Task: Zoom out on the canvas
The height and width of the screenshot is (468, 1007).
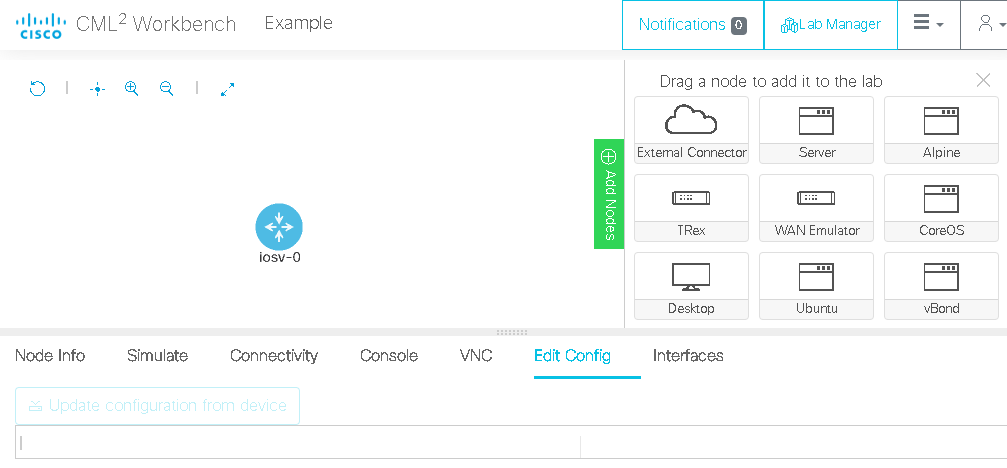Action: [166, 89]
